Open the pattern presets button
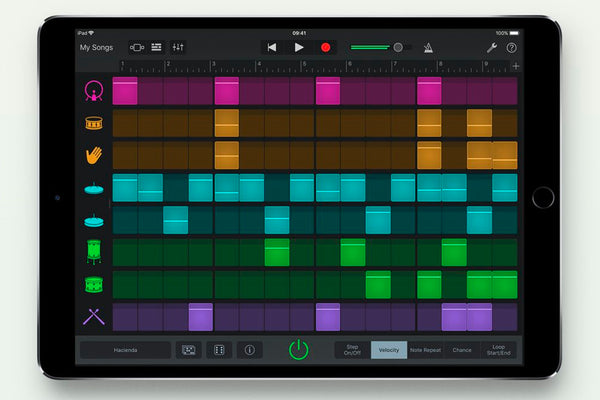600x400 pixels. [187, 350]
